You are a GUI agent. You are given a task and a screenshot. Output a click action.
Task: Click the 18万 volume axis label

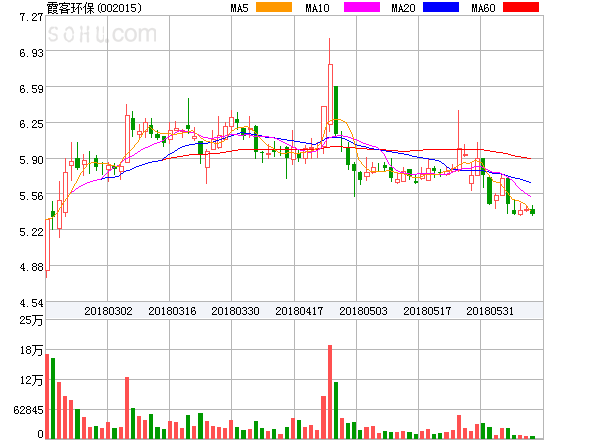[31, 350]
